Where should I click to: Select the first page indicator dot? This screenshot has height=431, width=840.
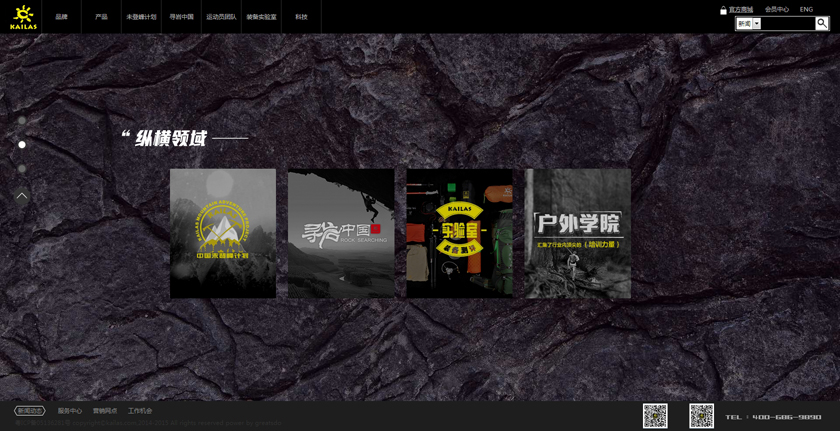[x=22, y=121]
